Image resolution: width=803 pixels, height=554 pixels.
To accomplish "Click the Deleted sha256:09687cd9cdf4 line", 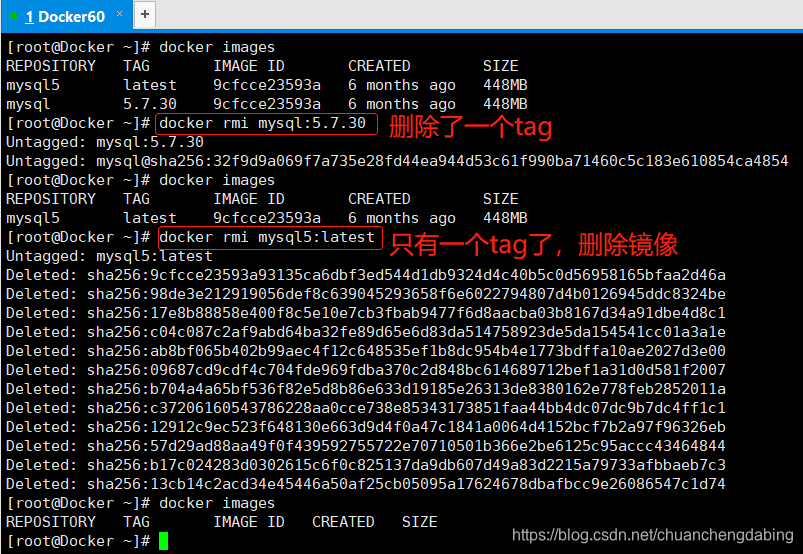I will [366, 370].
